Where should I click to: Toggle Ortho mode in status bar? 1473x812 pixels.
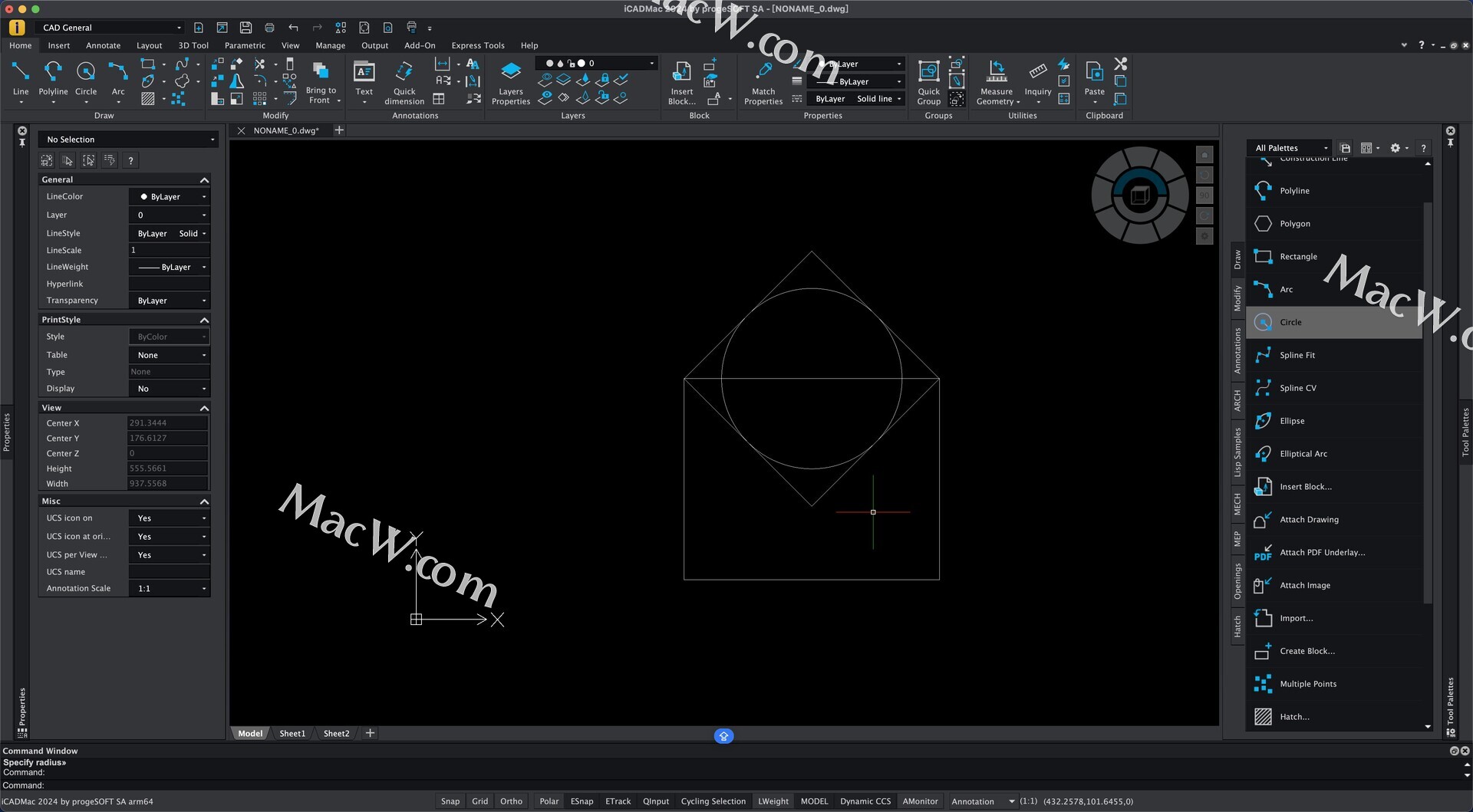[511, 801]
